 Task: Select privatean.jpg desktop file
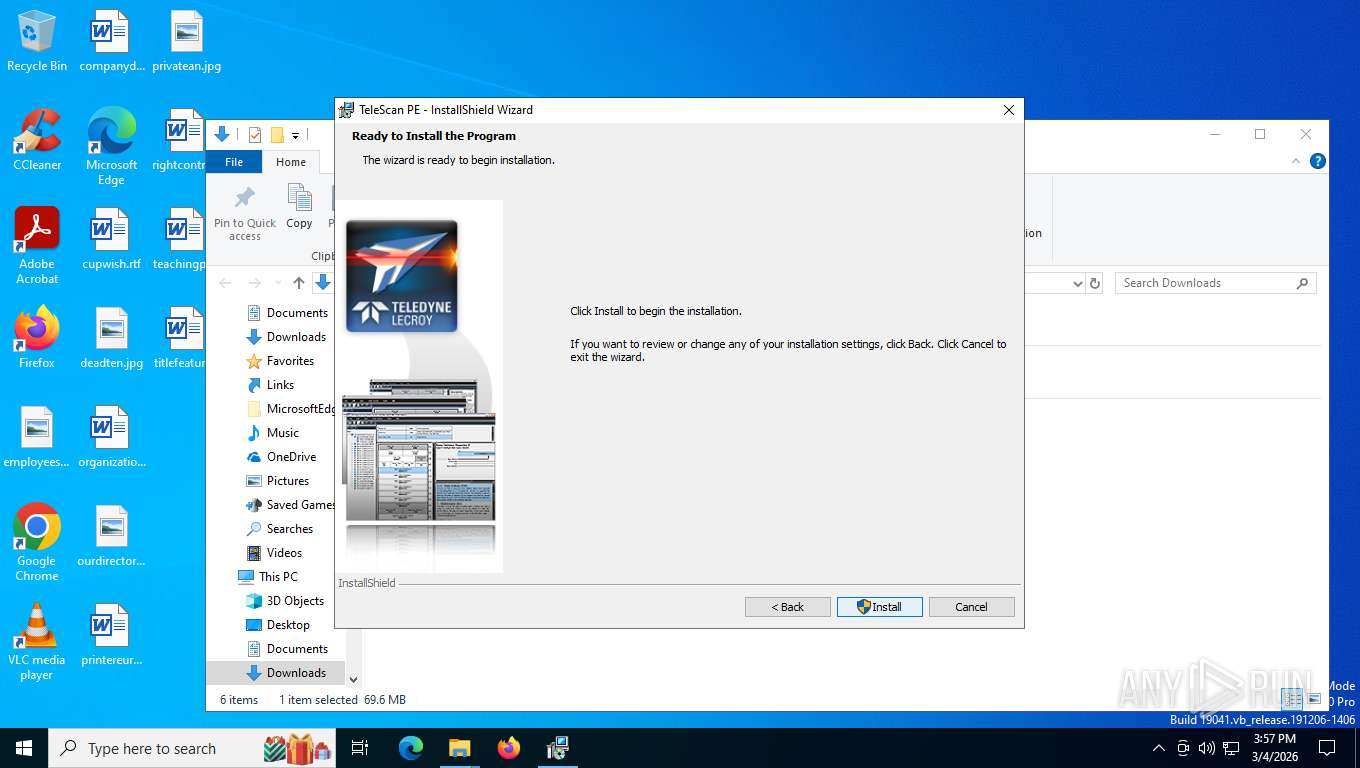tap(186, 41)
